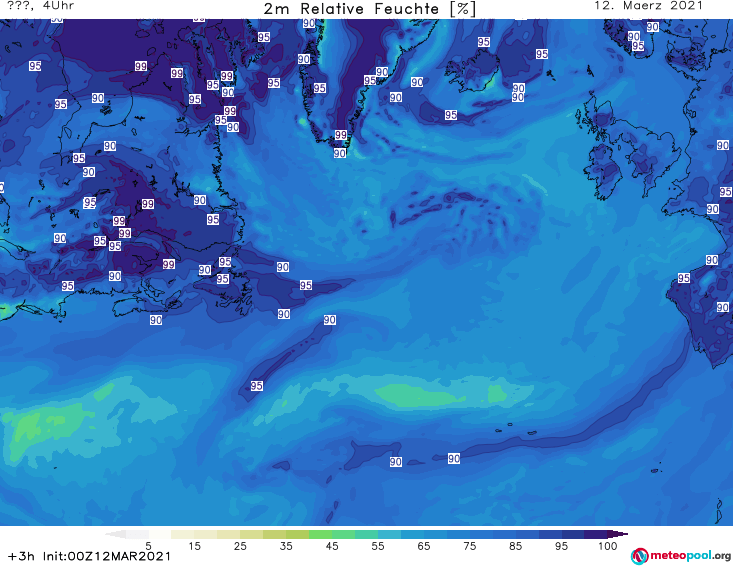
Task: Click the "55" label on the color scale
Action: pos(378,546)
